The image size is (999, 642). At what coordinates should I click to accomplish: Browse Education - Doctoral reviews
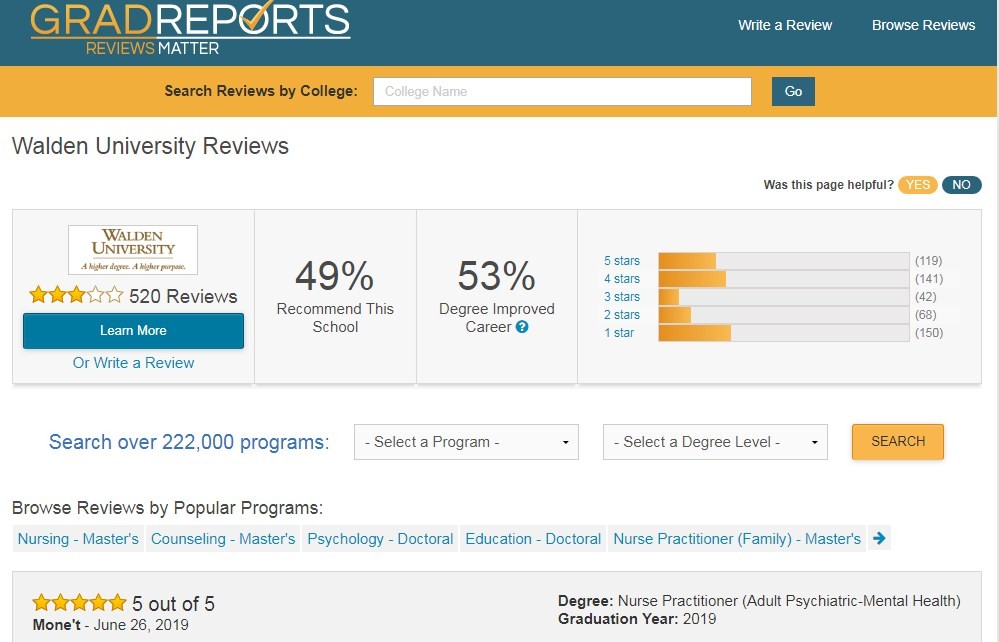tap(533, 539)
